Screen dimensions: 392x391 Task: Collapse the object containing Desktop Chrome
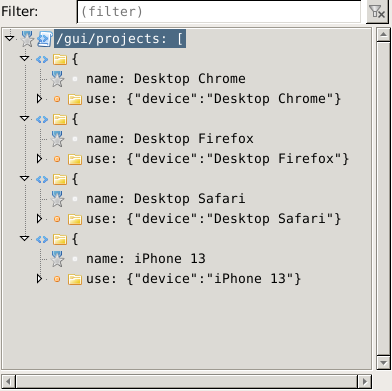(24, 59)
